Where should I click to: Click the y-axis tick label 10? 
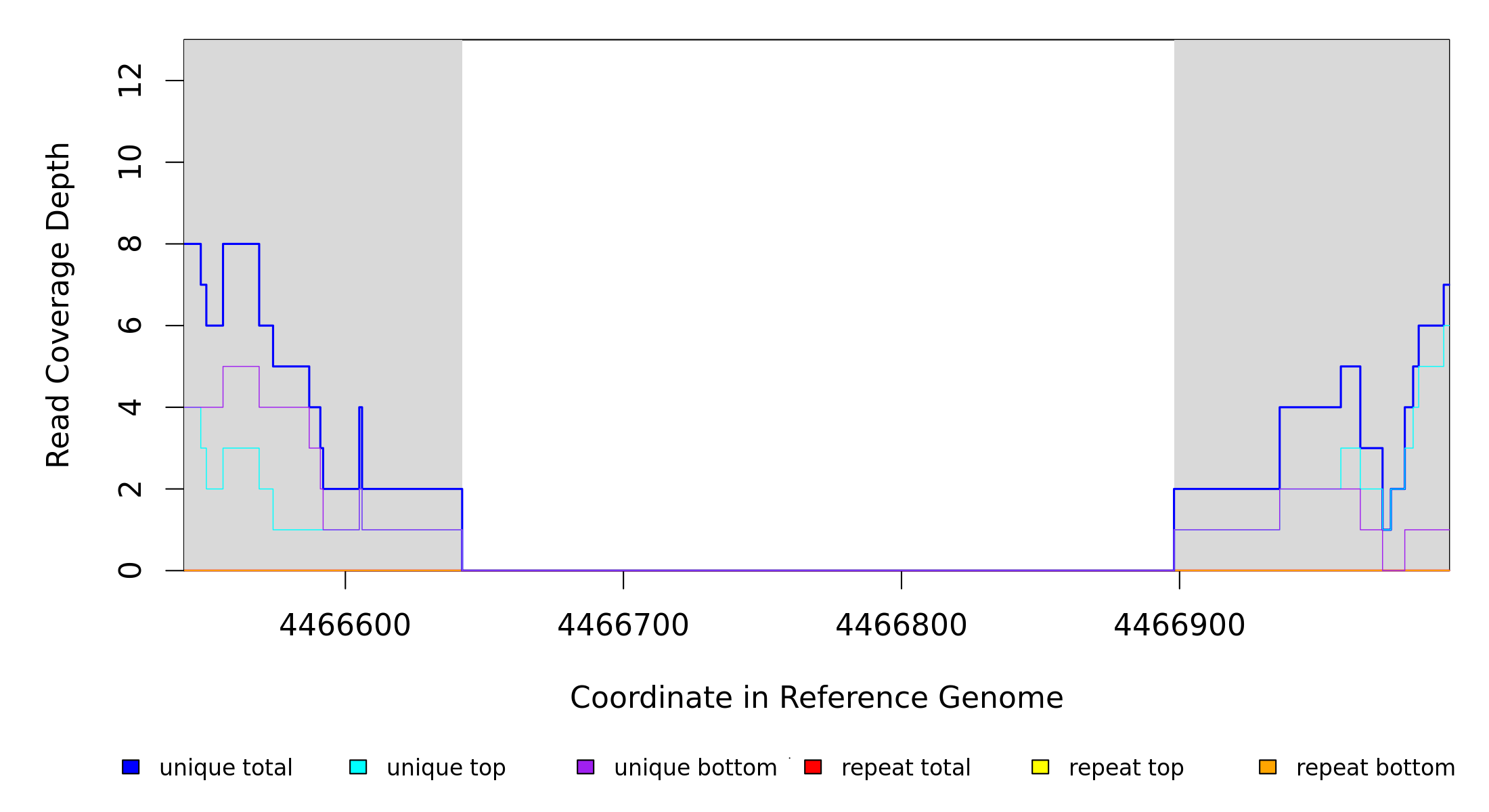(x=130, y=162)
